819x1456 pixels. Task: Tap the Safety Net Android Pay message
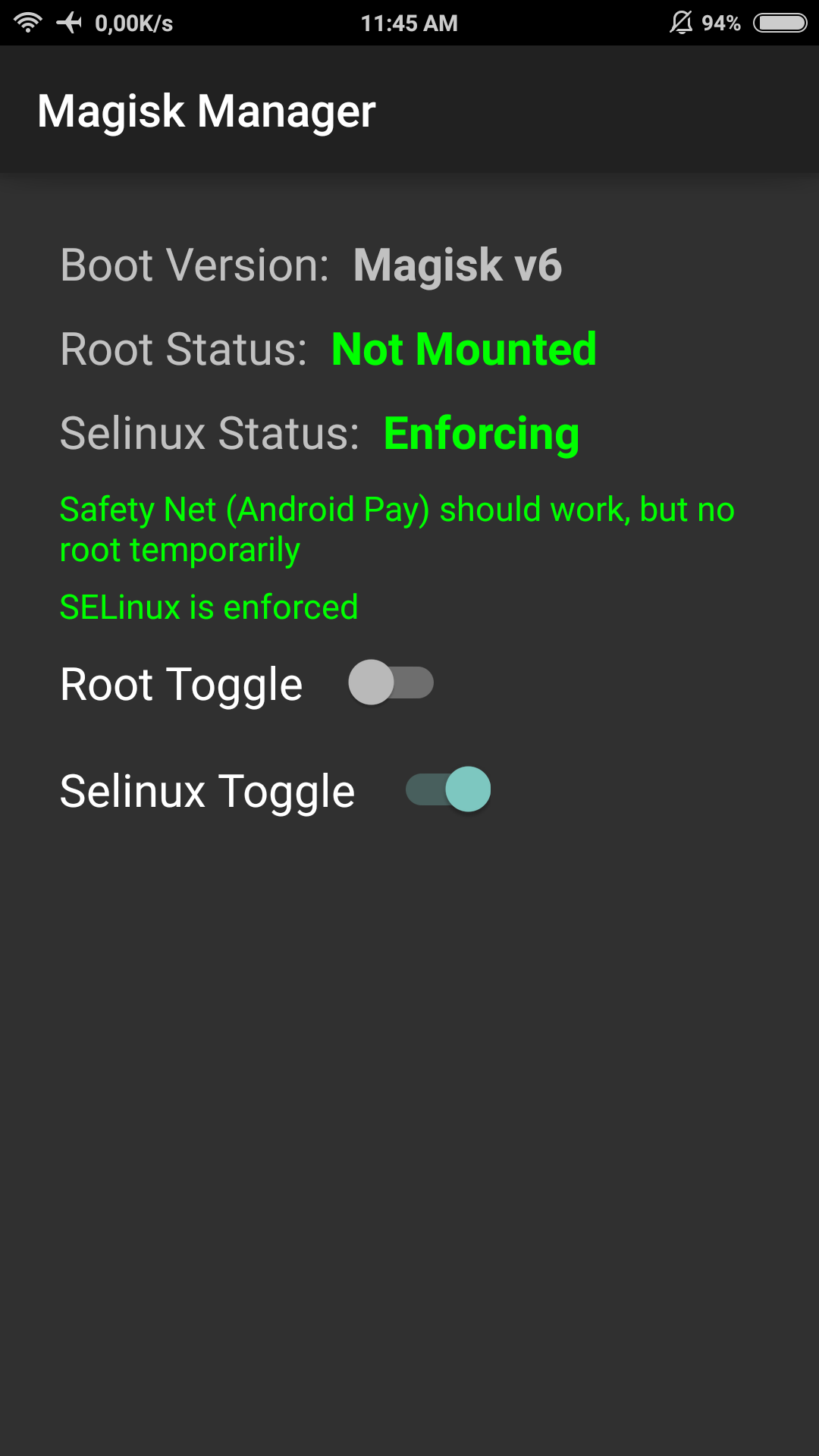pyautogui.click(x=397, y=529)
